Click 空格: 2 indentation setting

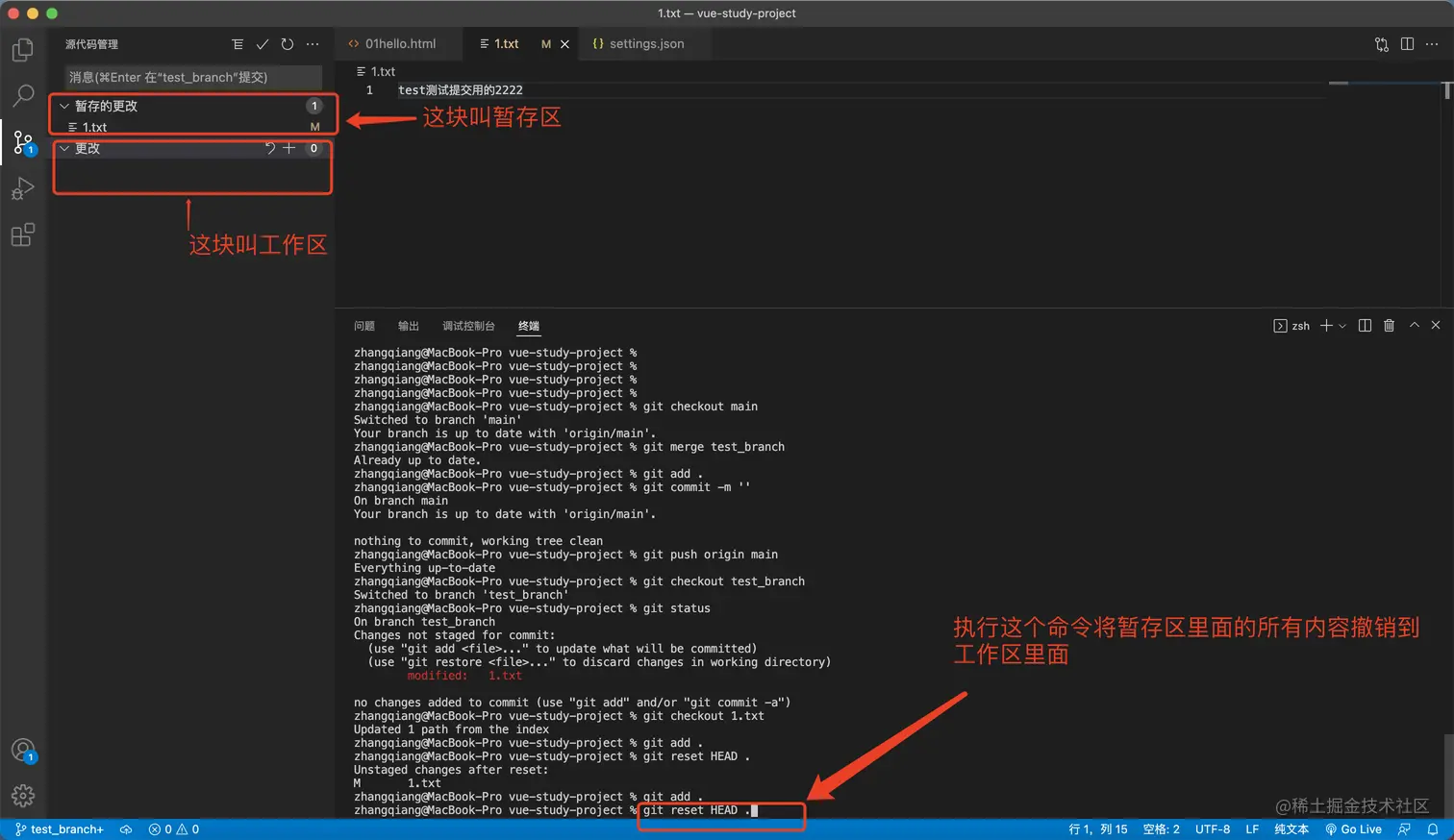(1162, 829)
